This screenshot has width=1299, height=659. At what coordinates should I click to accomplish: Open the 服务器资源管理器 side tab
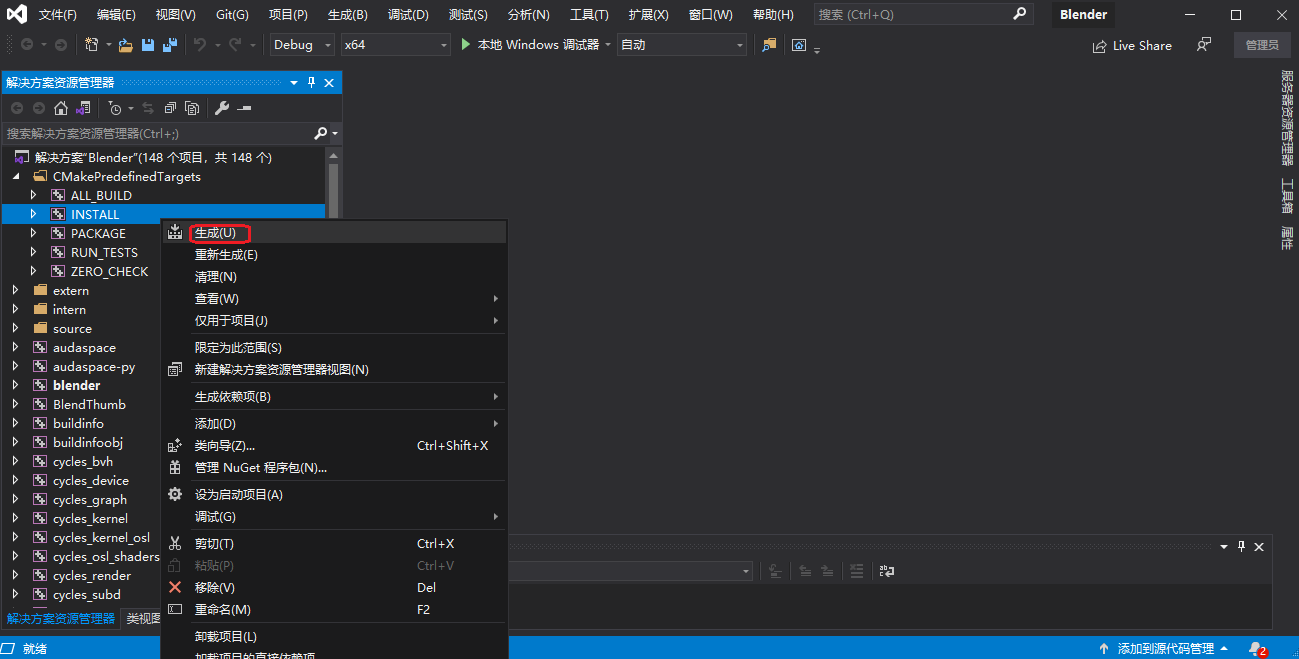1287,118
